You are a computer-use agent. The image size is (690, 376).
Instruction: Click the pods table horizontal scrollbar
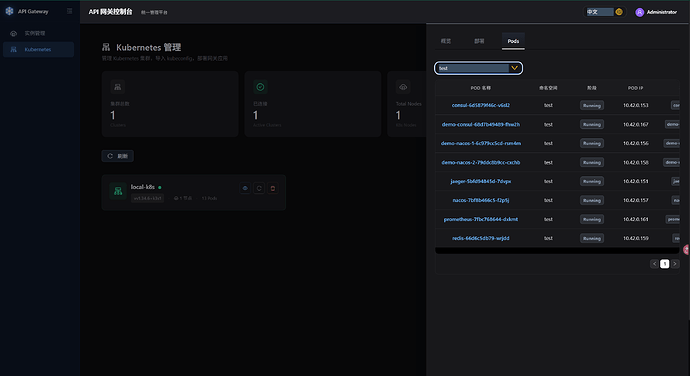tap(557, 251)
